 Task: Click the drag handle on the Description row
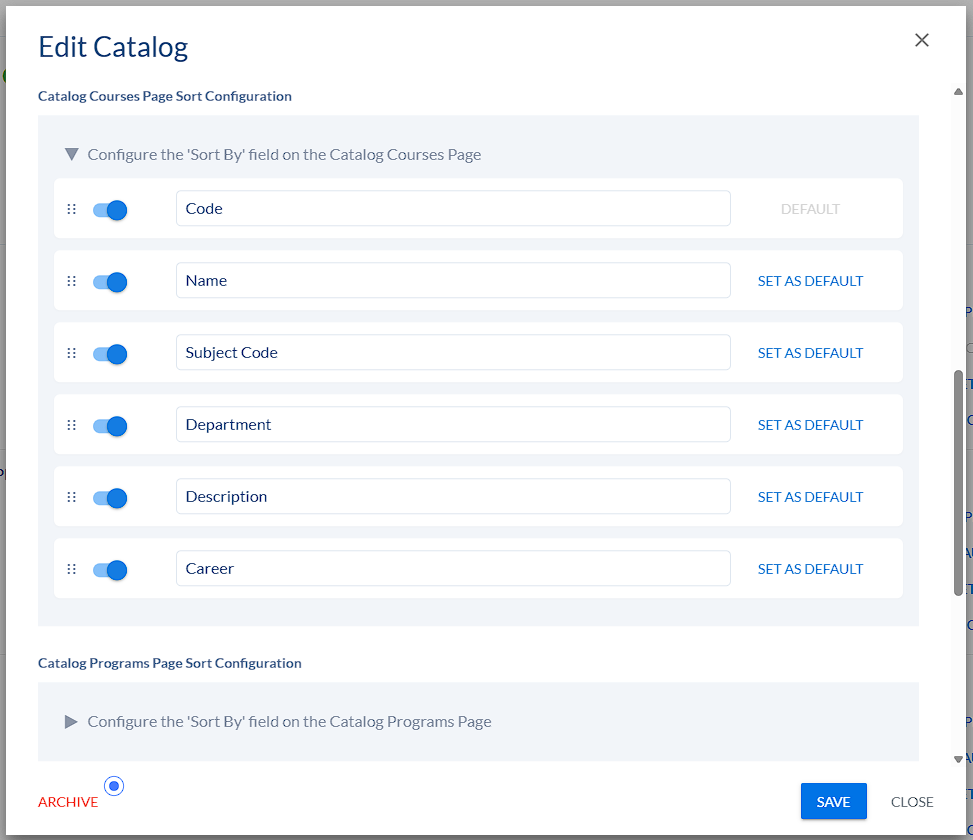tap(71, 497)
